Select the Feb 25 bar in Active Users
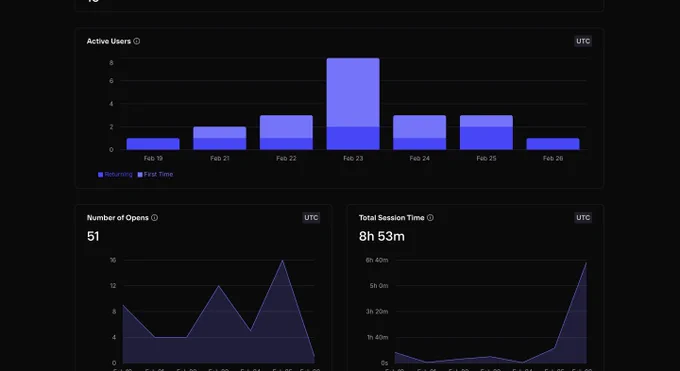The width and height of the screenshot is (680, 371). (486, 132)
